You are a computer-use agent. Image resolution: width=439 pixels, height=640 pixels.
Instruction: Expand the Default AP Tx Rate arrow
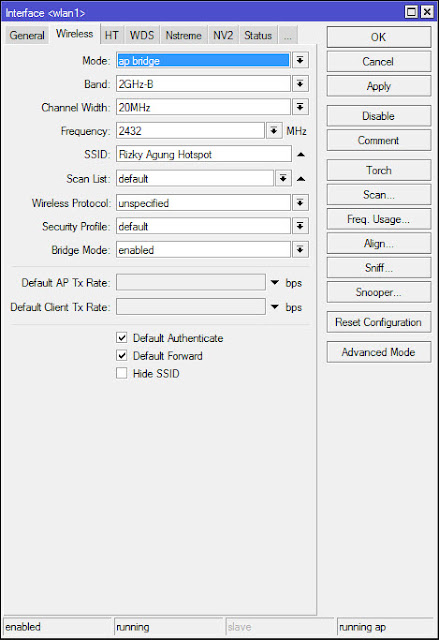[275, 282]
